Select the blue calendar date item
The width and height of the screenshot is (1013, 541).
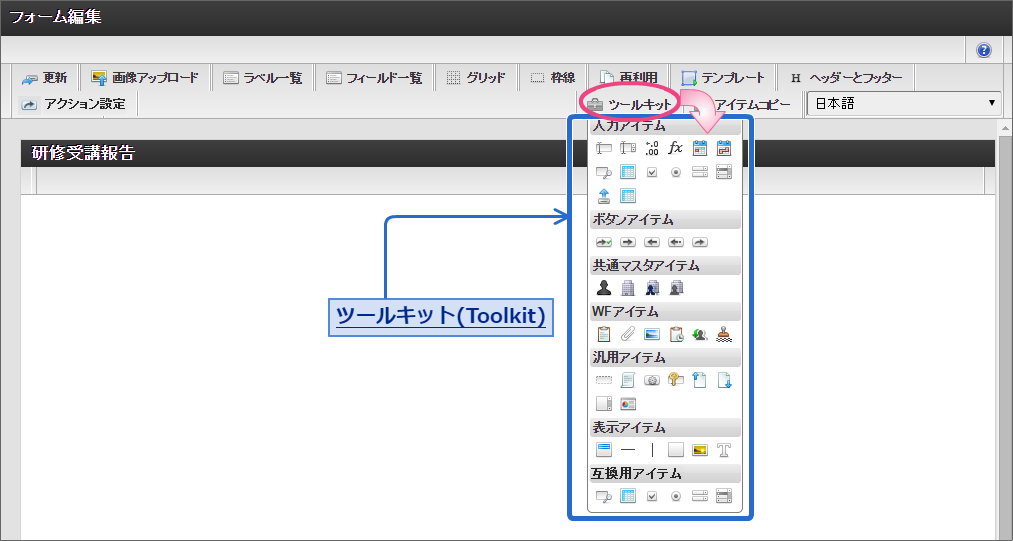(700, 149)
